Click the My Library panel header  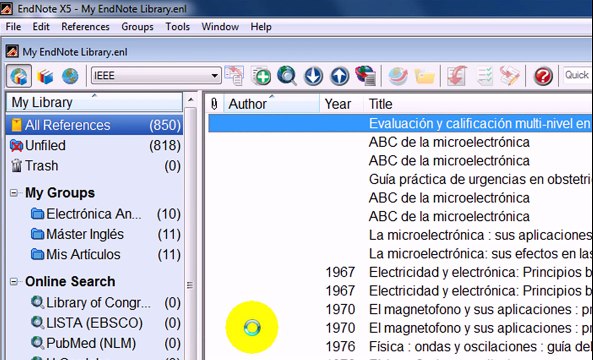(94, 102)
